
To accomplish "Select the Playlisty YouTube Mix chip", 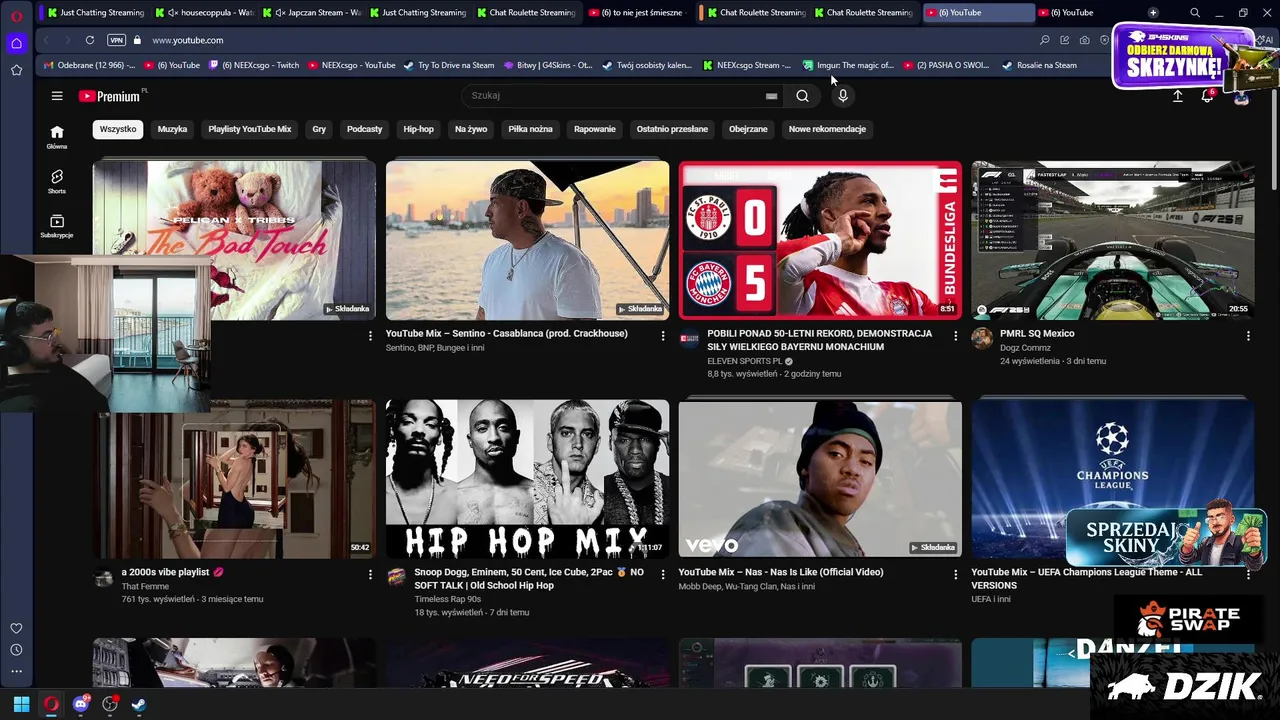I will pos(250,129).
